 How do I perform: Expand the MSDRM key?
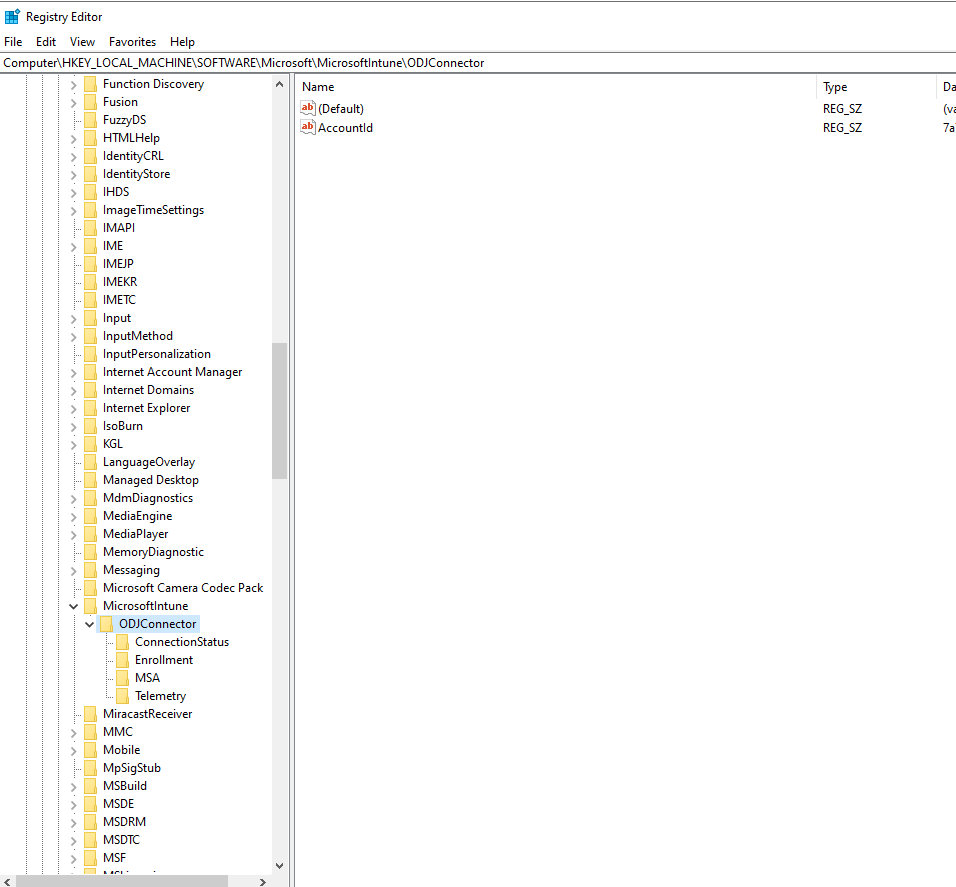point(74,822)
